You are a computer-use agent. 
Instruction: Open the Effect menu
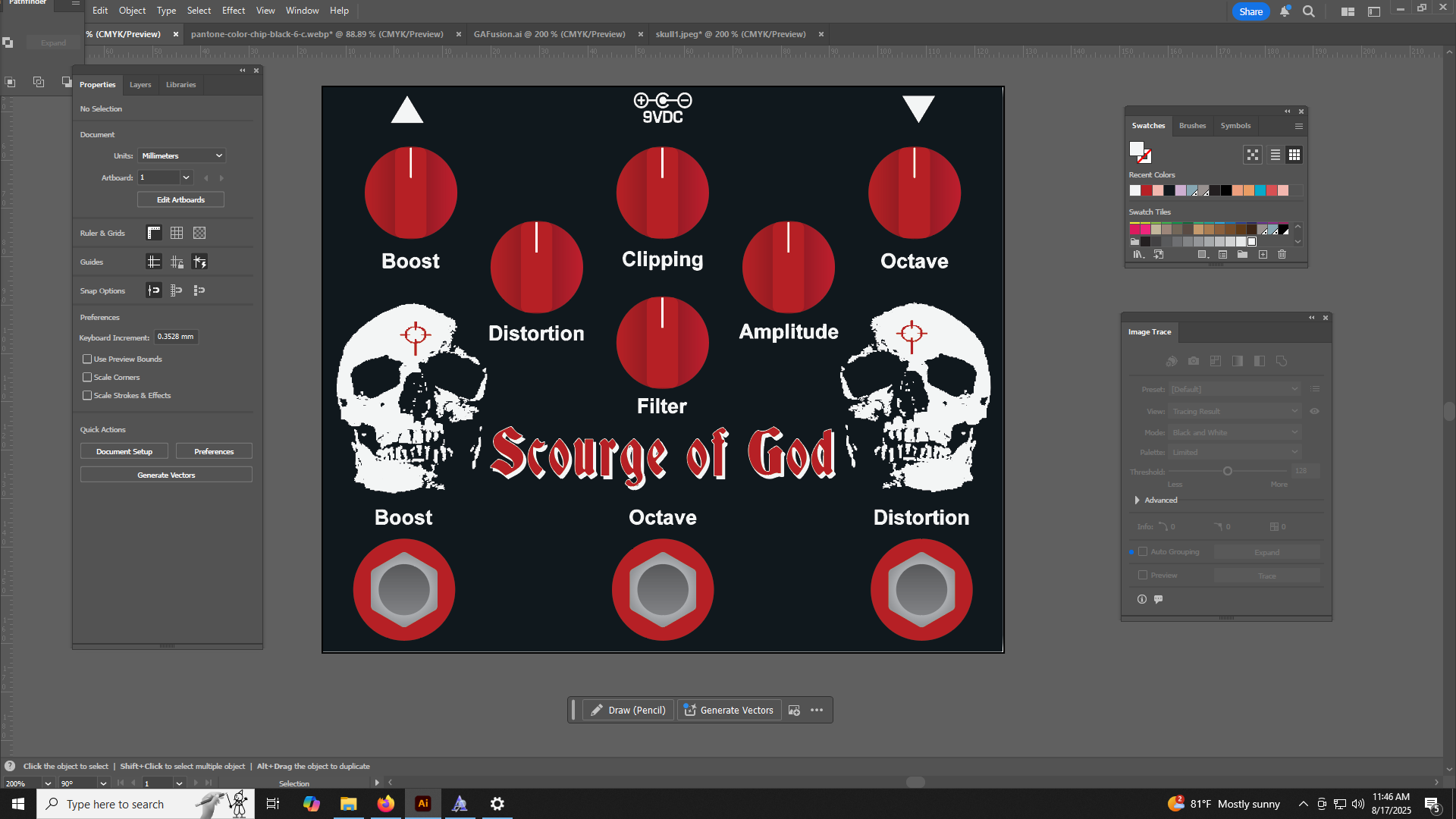click(233, 11)
